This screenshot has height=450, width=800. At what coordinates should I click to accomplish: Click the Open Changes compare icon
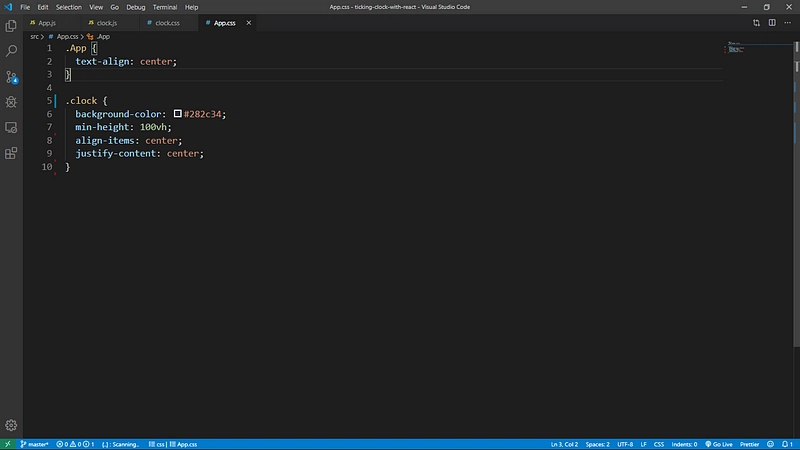point(756,23)
